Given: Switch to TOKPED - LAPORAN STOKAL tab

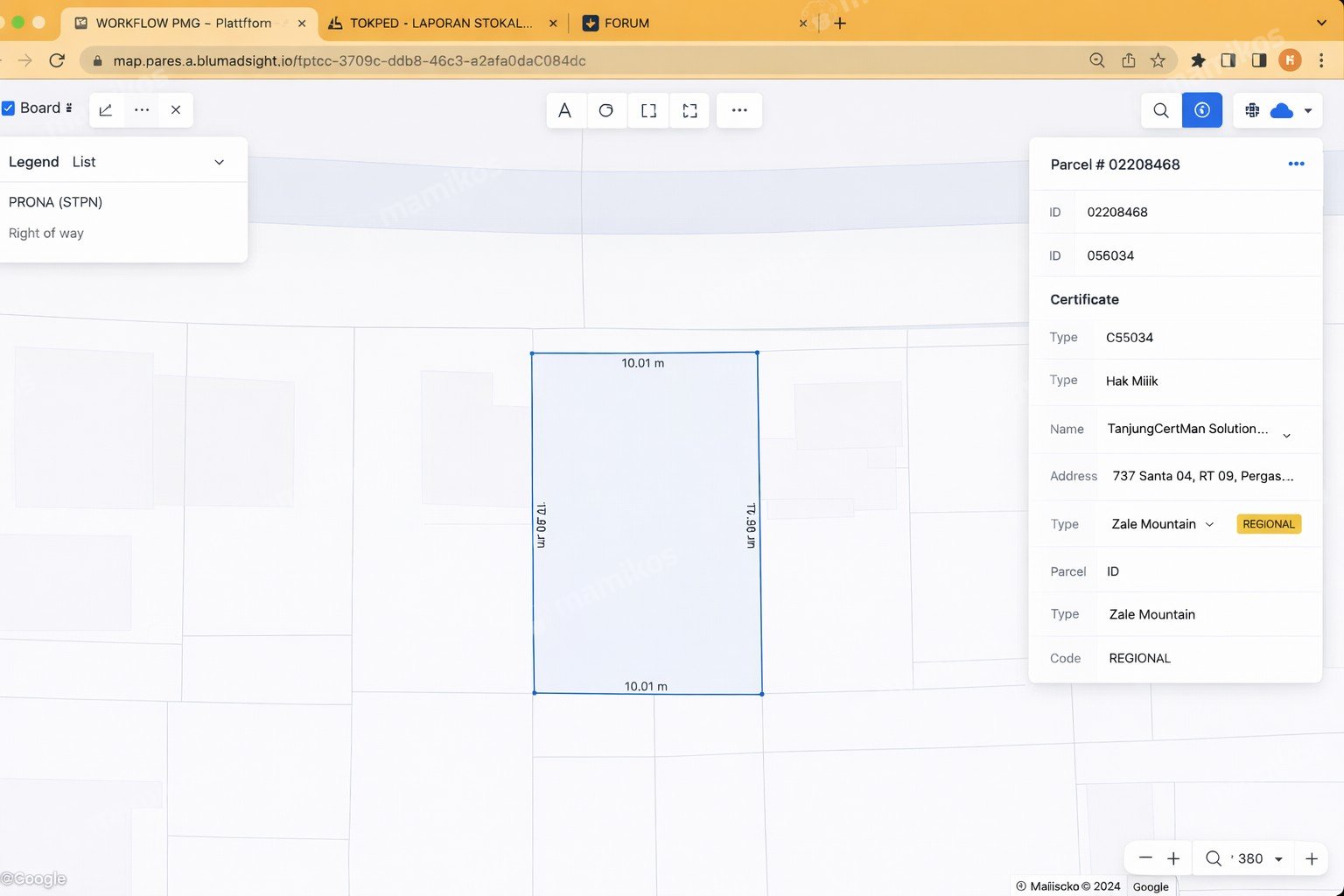Looking at the screenshot, I should point(441,23).
